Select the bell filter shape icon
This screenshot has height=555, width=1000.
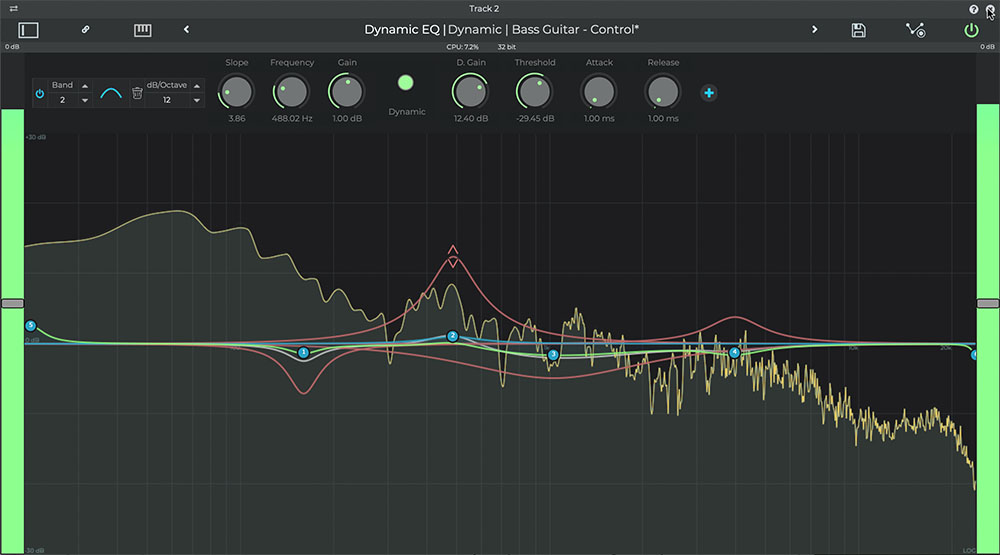tap(111, 93)
